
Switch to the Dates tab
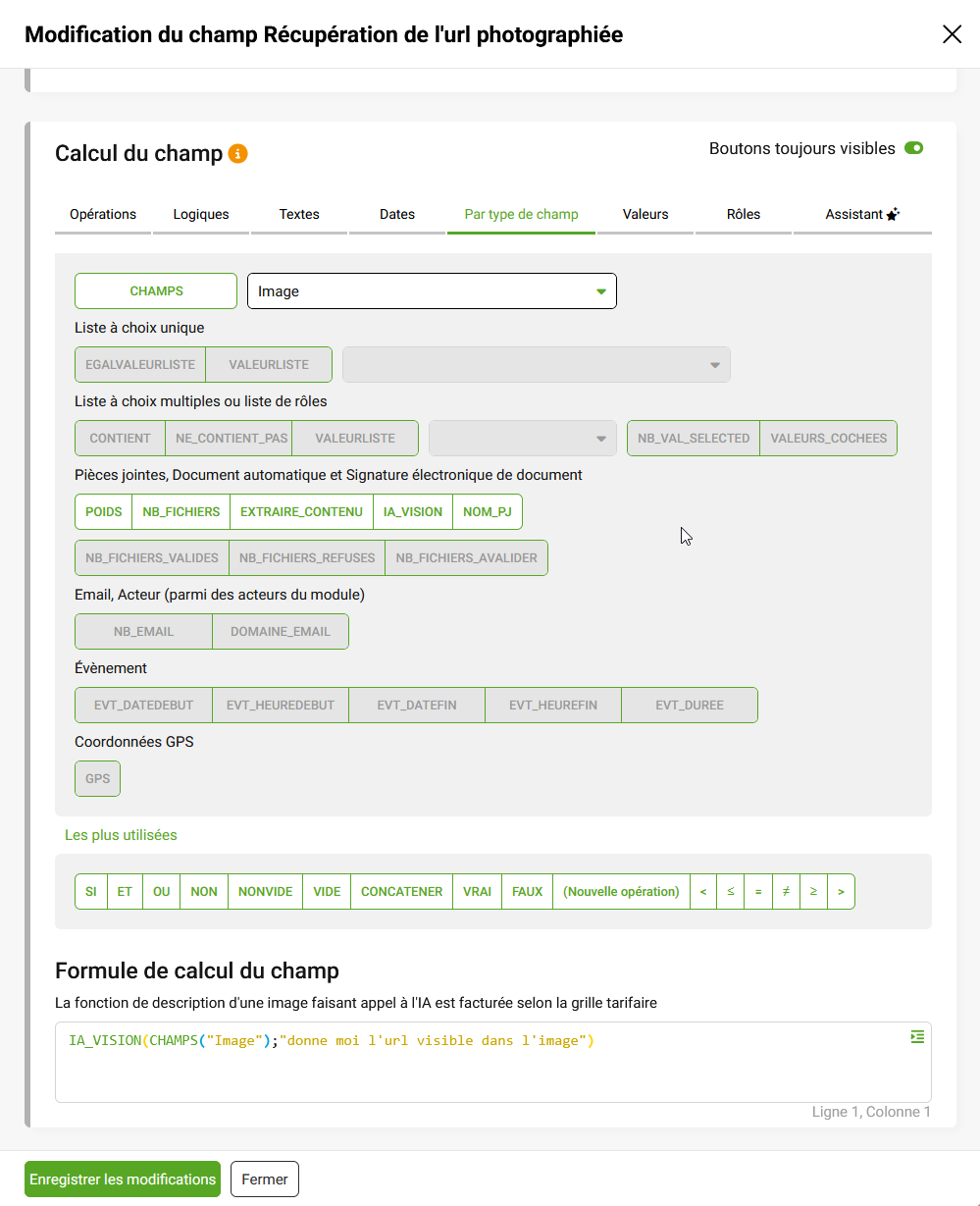tap(397, 215)
